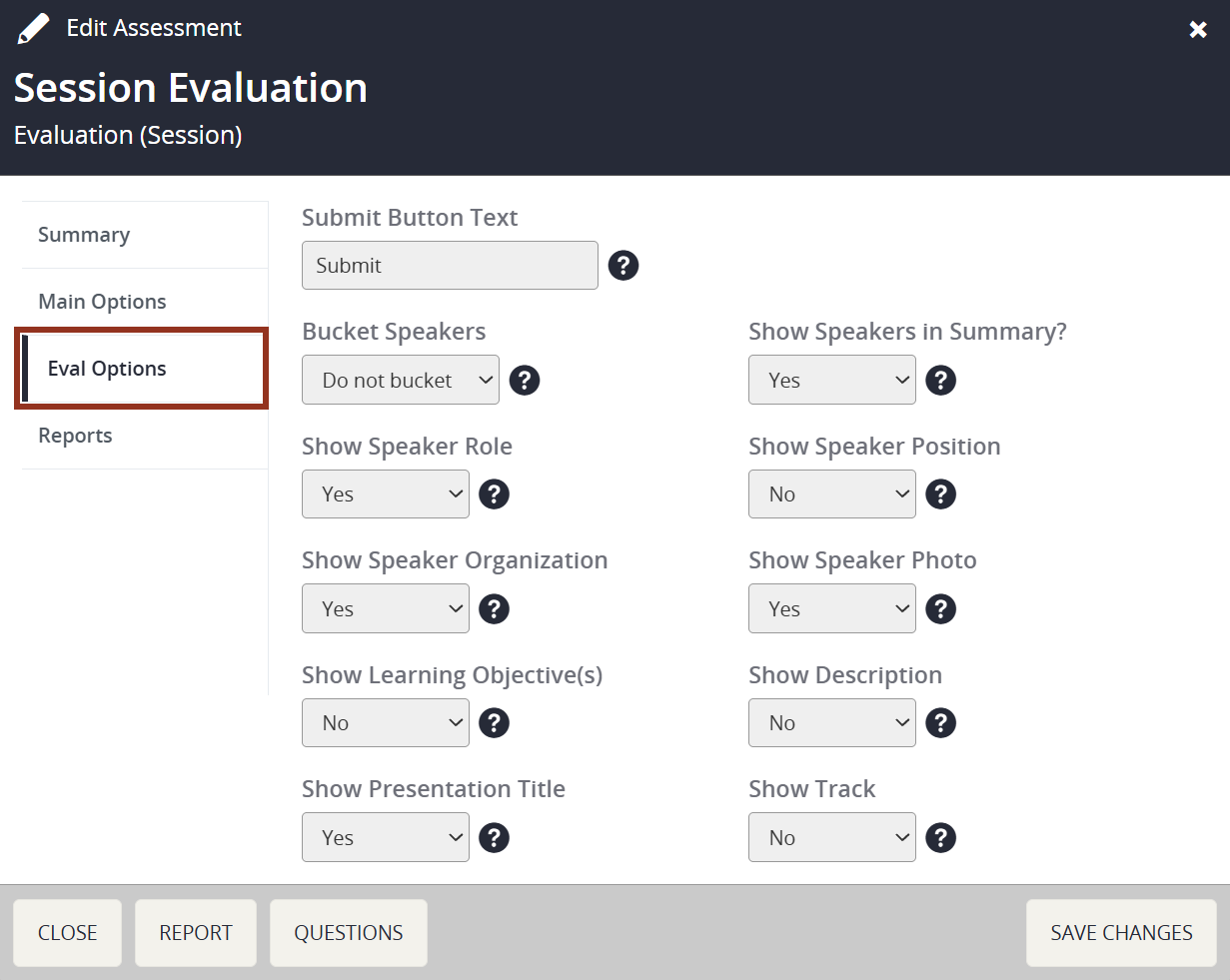Click the CLOSE button

(68, 933)
